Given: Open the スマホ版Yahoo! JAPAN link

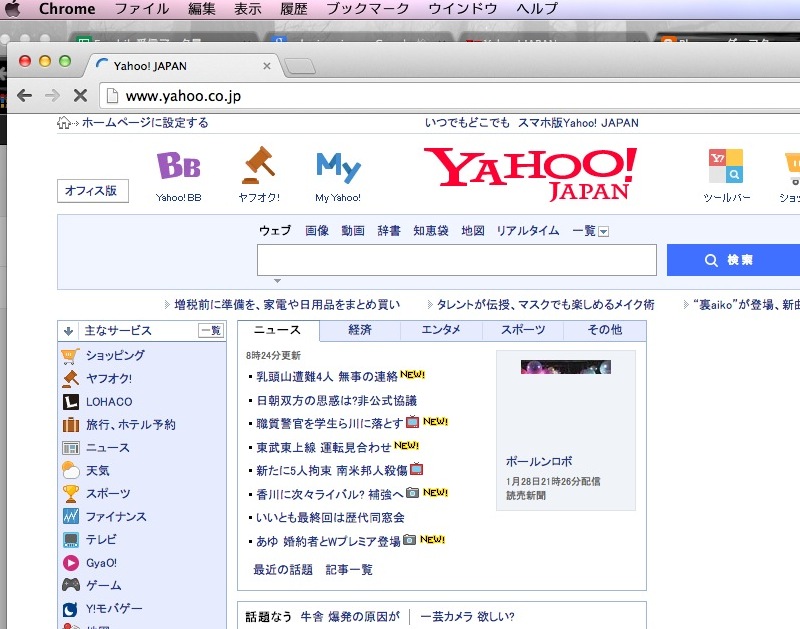Looking at the screenshot, I should pyautogui.click(x=578, y=123).
